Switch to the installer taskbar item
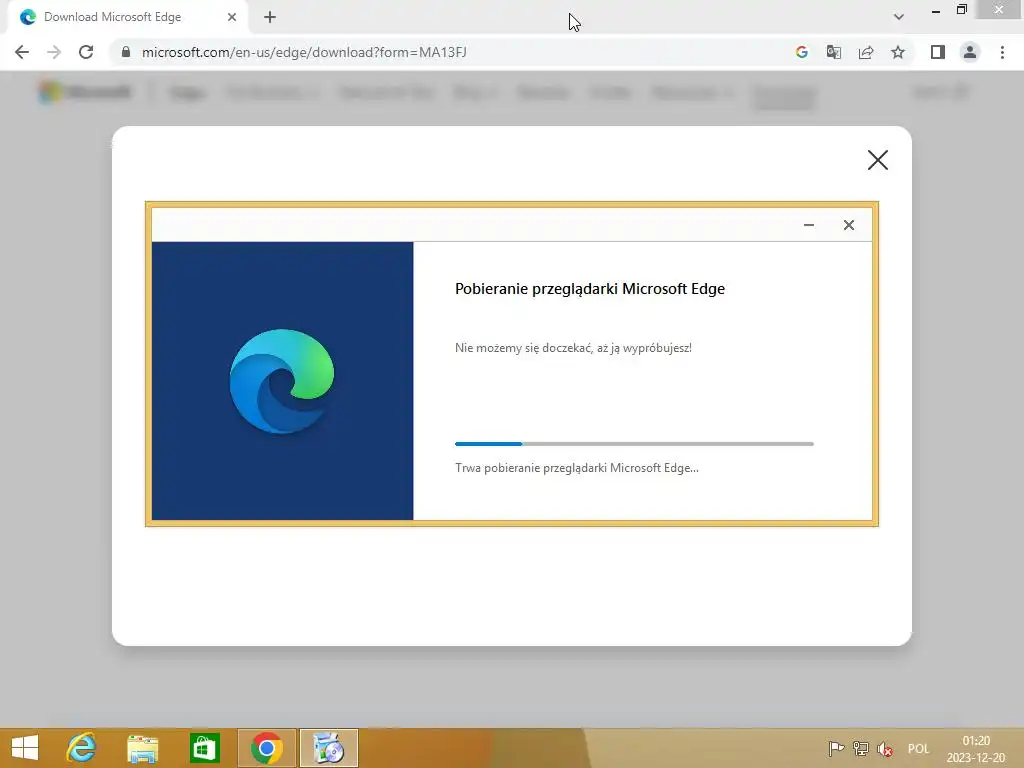Image resolution: width=1024 pixels, height=768 pixels. (x=328, y=748)
